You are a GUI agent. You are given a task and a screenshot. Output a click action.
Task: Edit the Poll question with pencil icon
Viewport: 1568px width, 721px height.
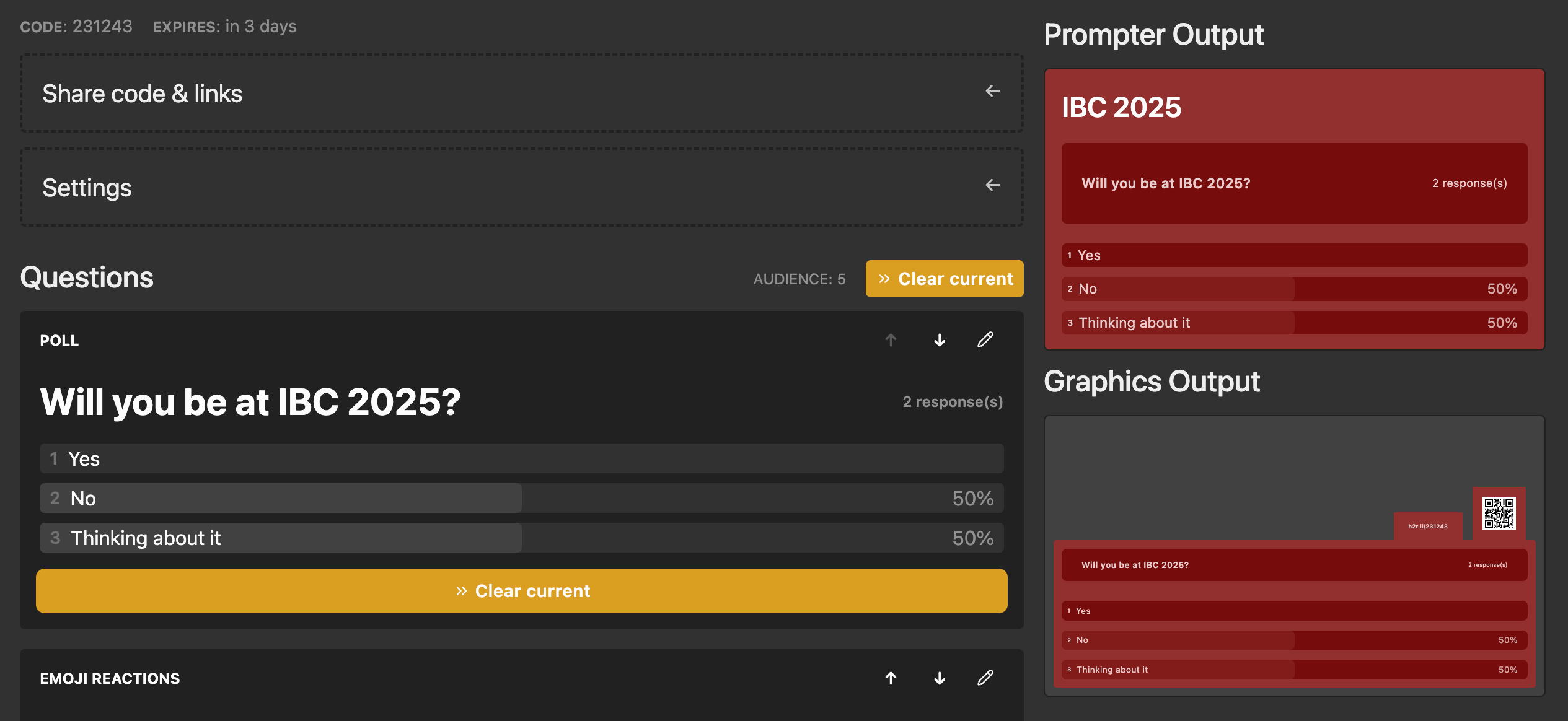tap(985, 339)
